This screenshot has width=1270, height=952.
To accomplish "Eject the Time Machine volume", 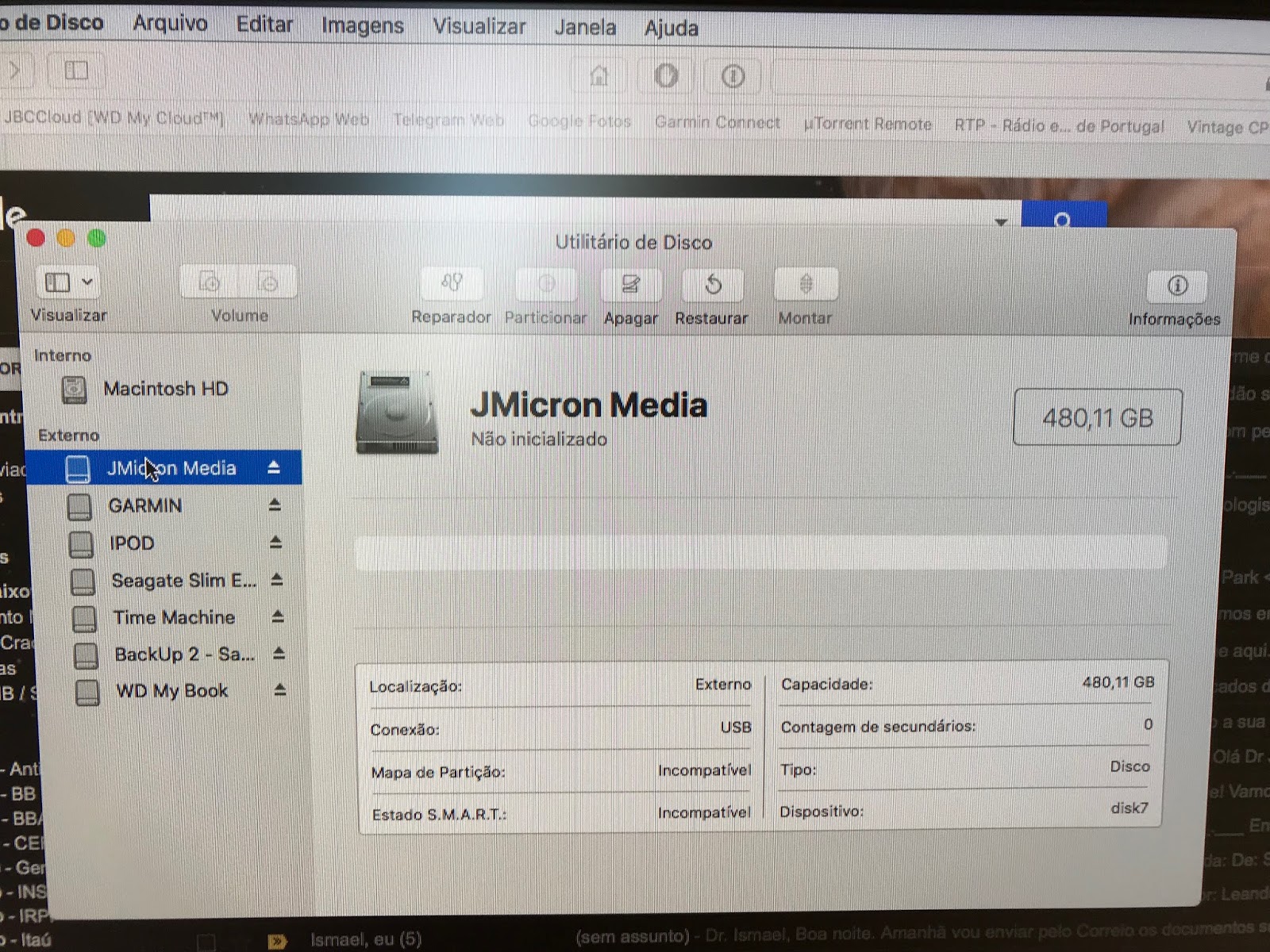I will (x=278, y=616).
